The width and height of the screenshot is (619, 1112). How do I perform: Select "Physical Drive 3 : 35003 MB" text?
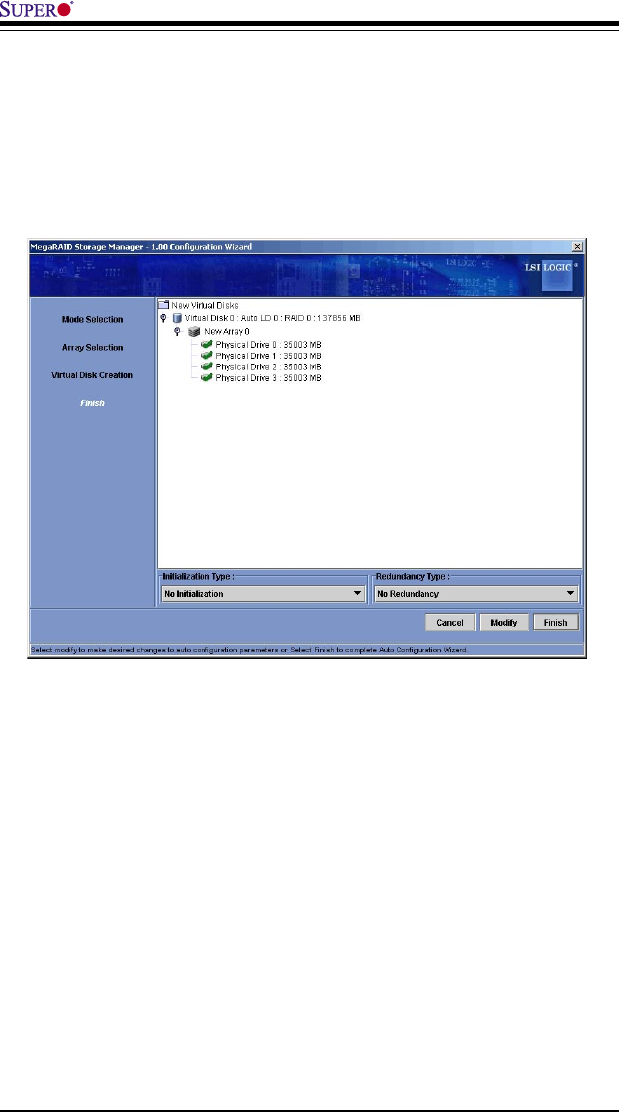click(x=269, y=378)
